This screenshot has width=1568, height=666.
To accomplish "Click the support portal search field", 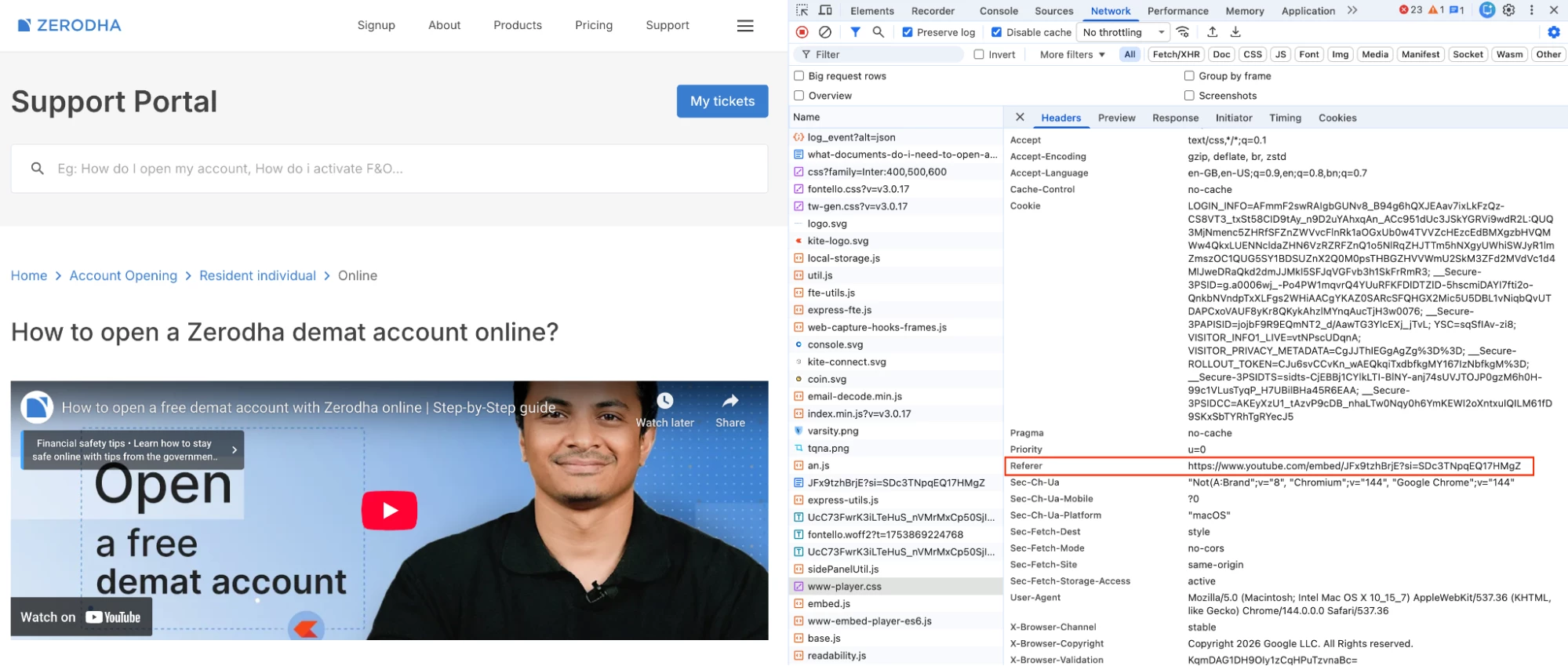I will pos(389,169).
